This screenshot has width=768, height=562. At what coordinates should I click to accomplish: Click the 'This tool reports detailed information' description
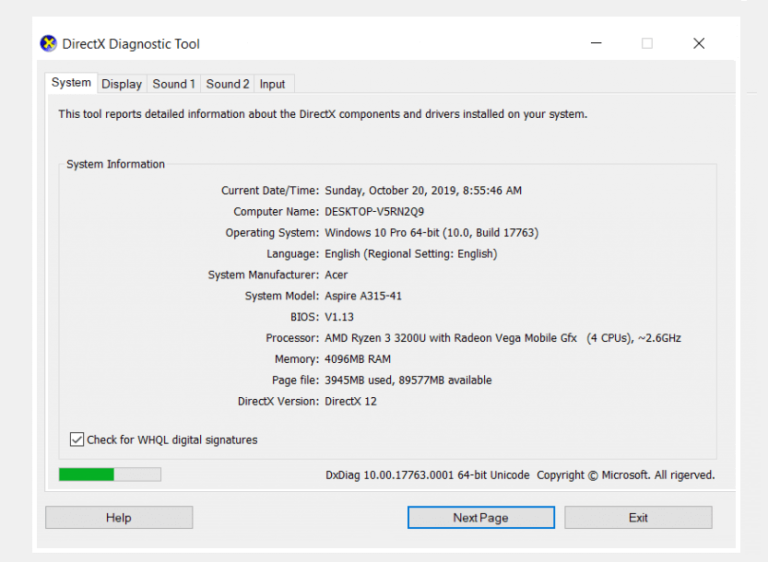click(x=323, y=114)
